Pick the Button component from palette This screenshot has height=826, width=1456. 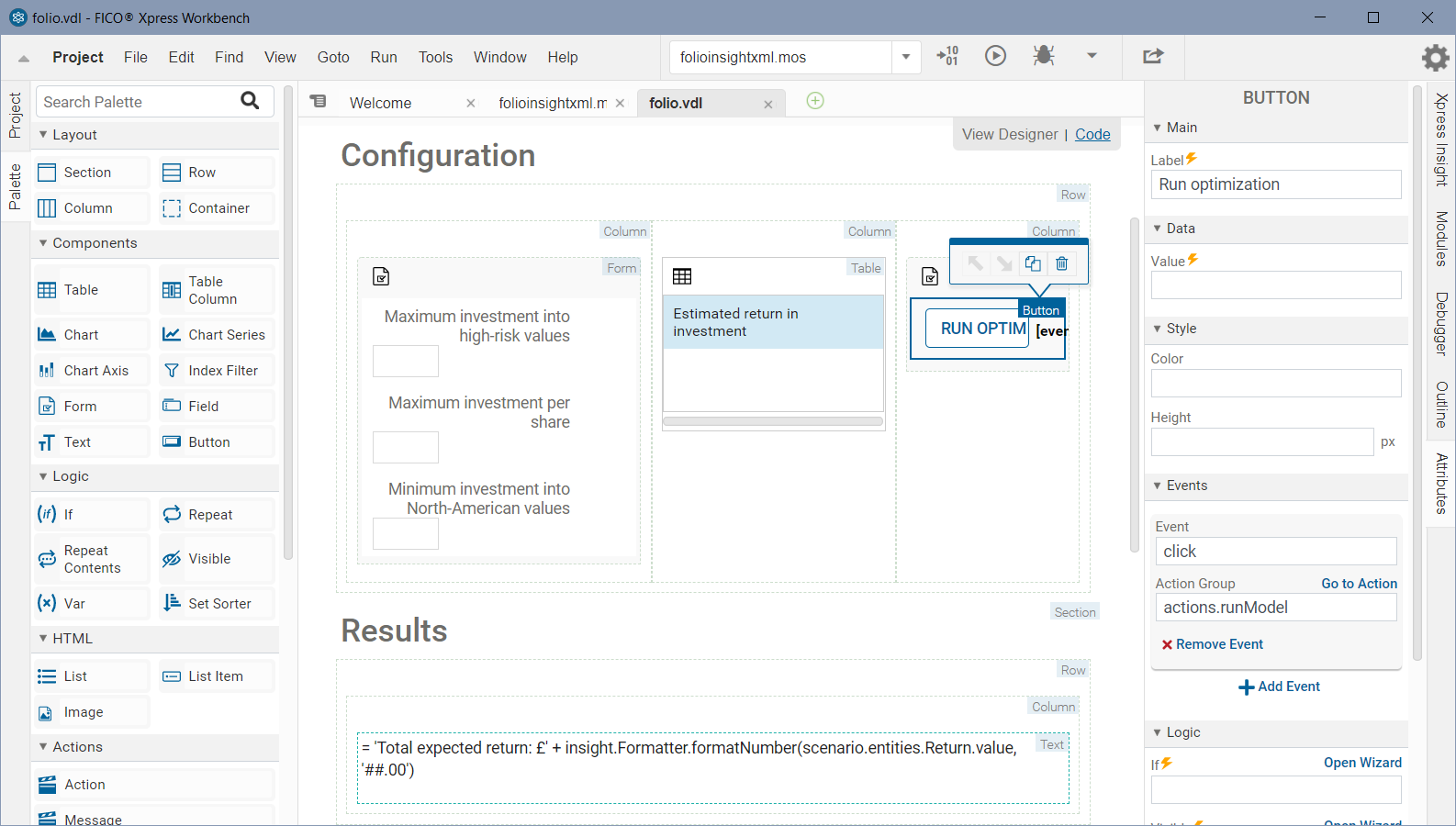pyautogui.click(x=217, y=442)
